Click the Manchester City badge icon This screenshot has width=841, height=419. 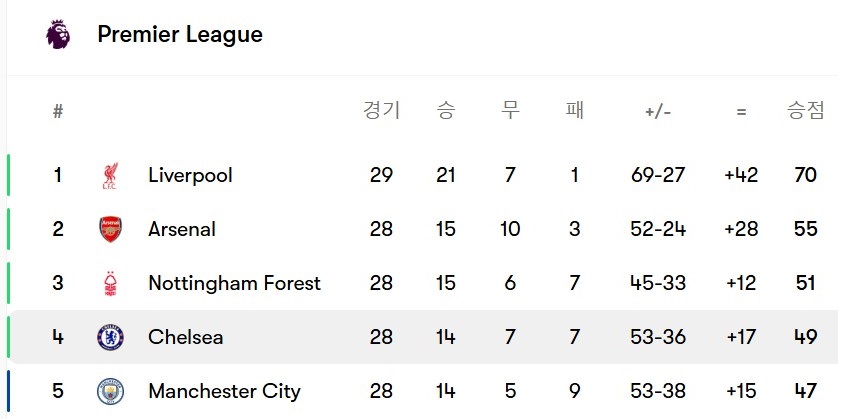tap(110, 392)
